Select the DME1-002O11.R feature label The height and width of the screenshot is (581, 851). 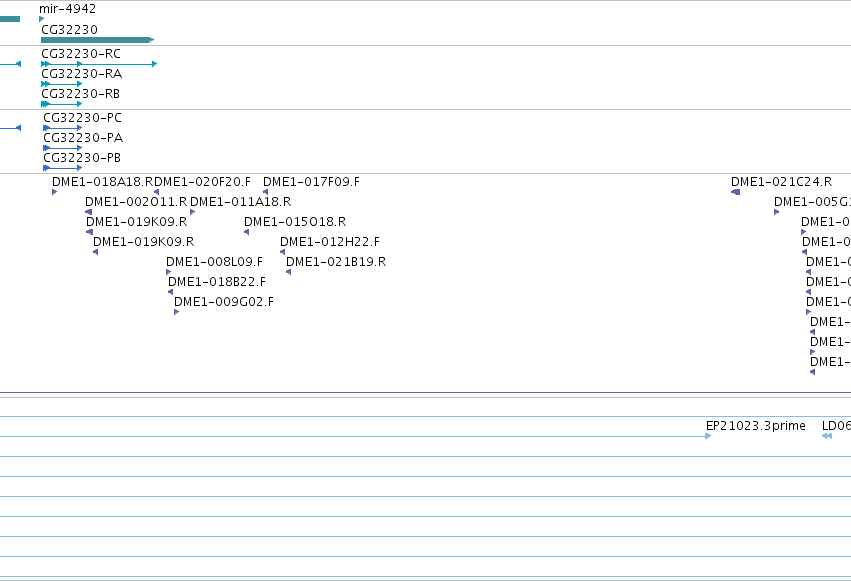click(136, 202)
